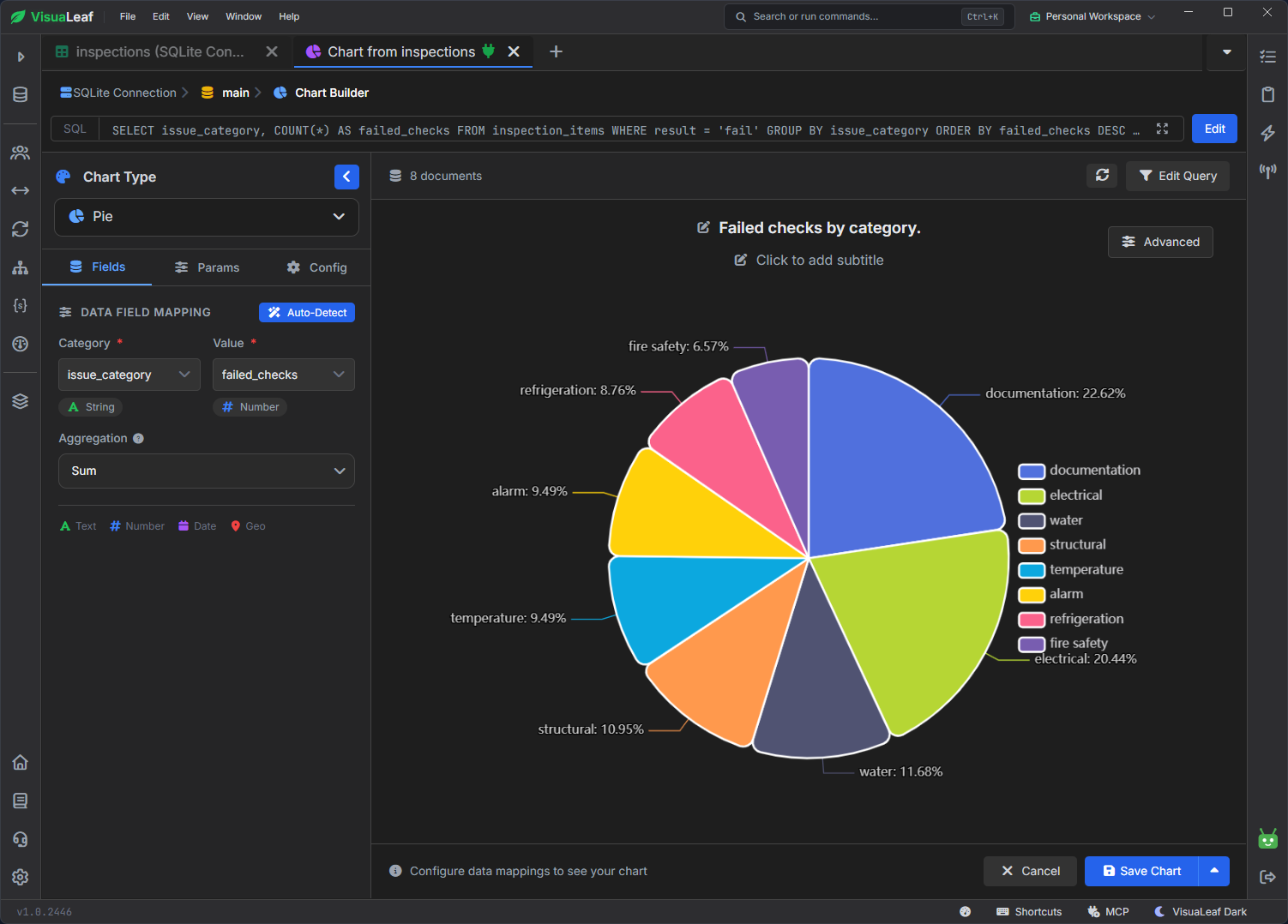Open the clipboard icon in right sidebar

point(1268,94)
